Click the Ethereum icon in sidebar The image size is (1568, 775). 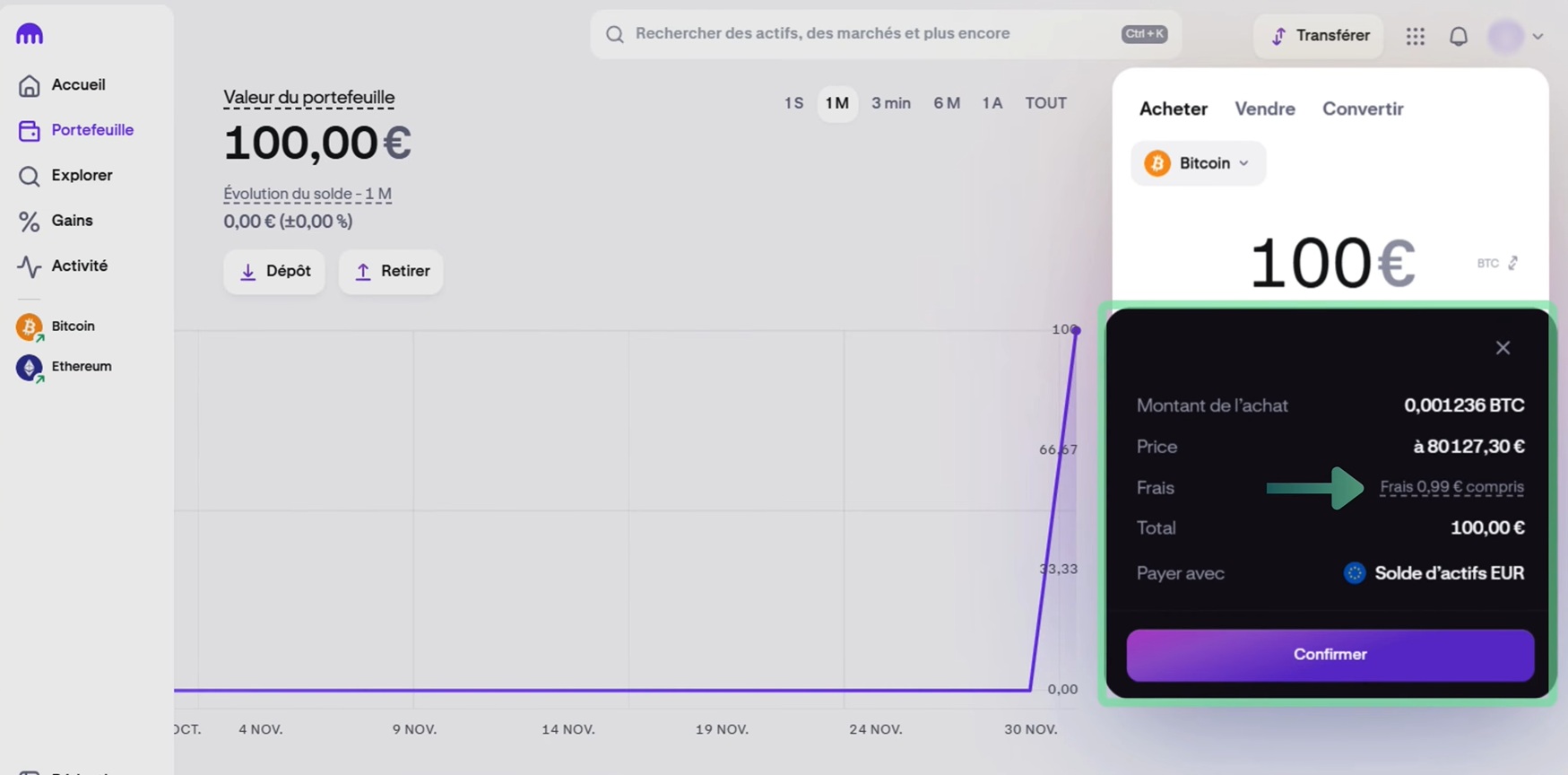tap(29, 367)
